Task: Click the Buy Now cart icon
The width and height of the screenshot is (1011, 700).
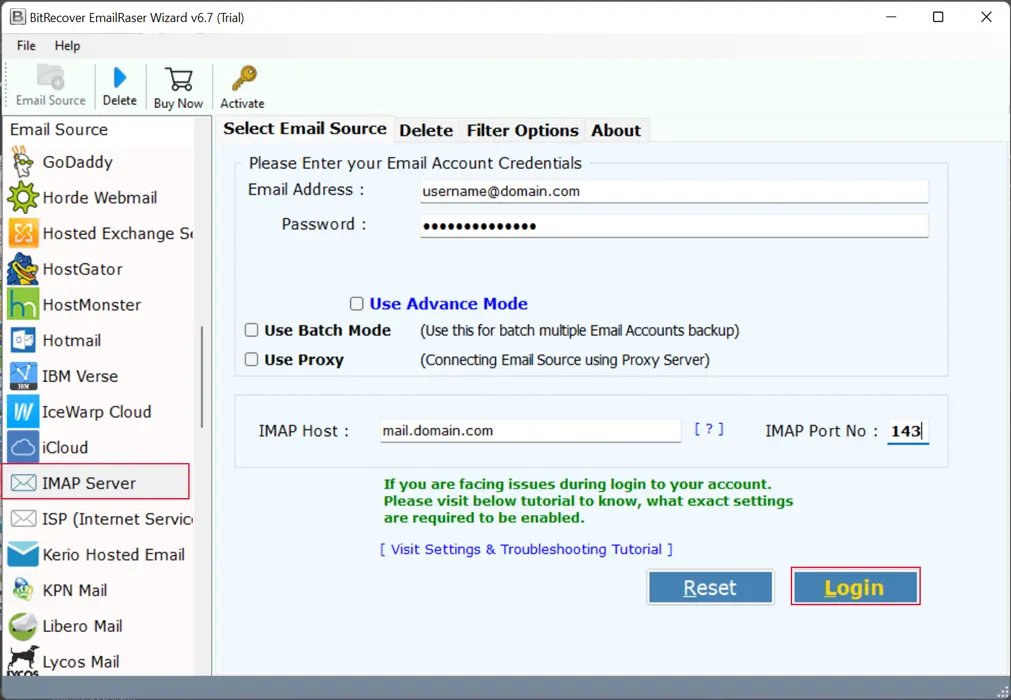Action: 179,79
